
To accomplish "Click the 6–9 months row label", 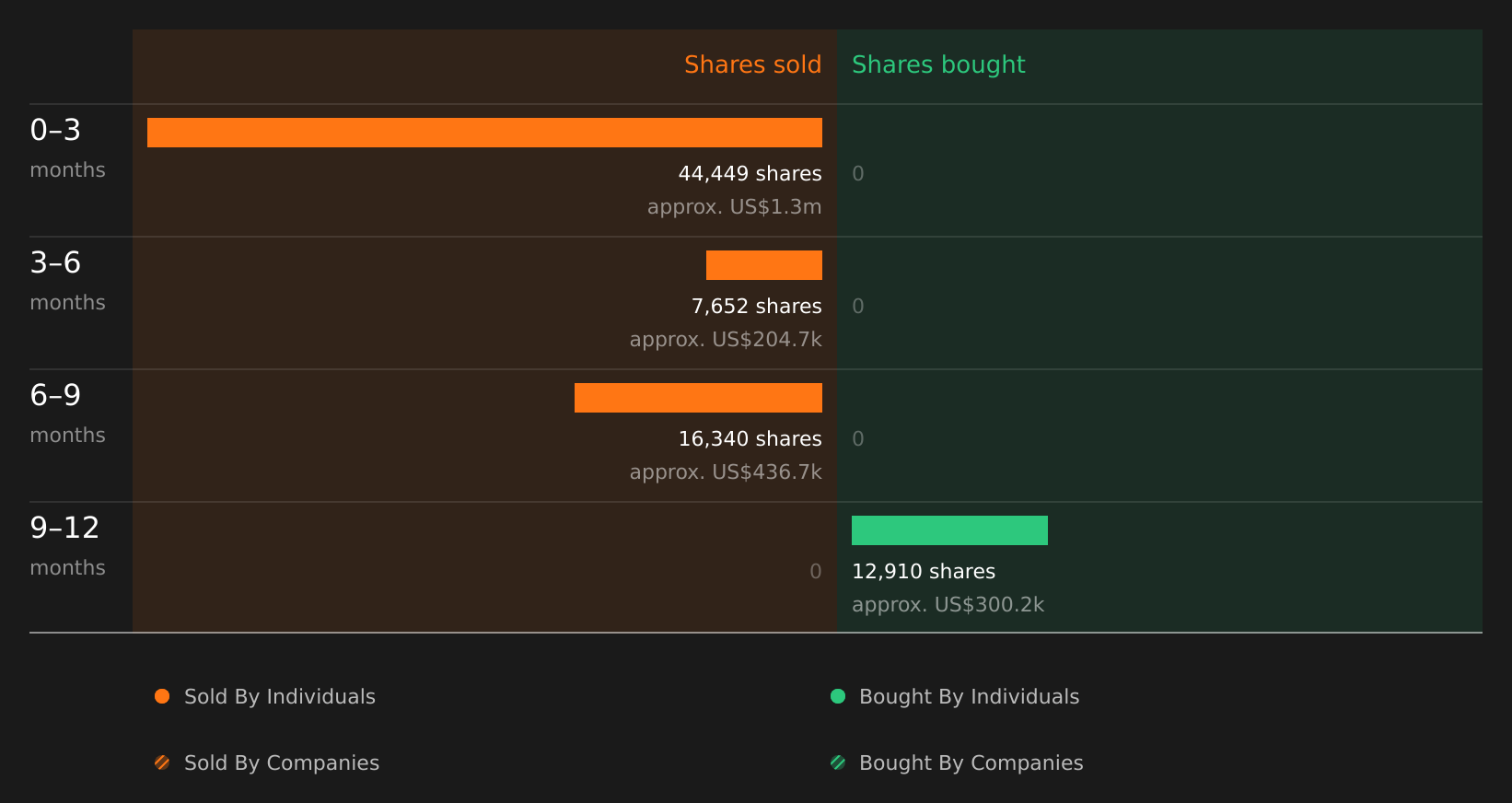I will (x=67, y=414).
